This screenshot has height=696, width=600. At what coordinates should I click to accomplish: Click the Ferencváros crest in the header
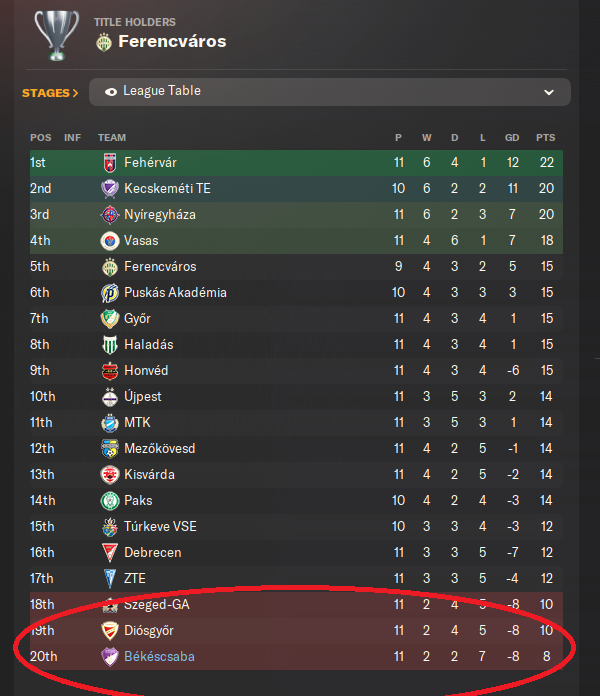pos(103,42)
